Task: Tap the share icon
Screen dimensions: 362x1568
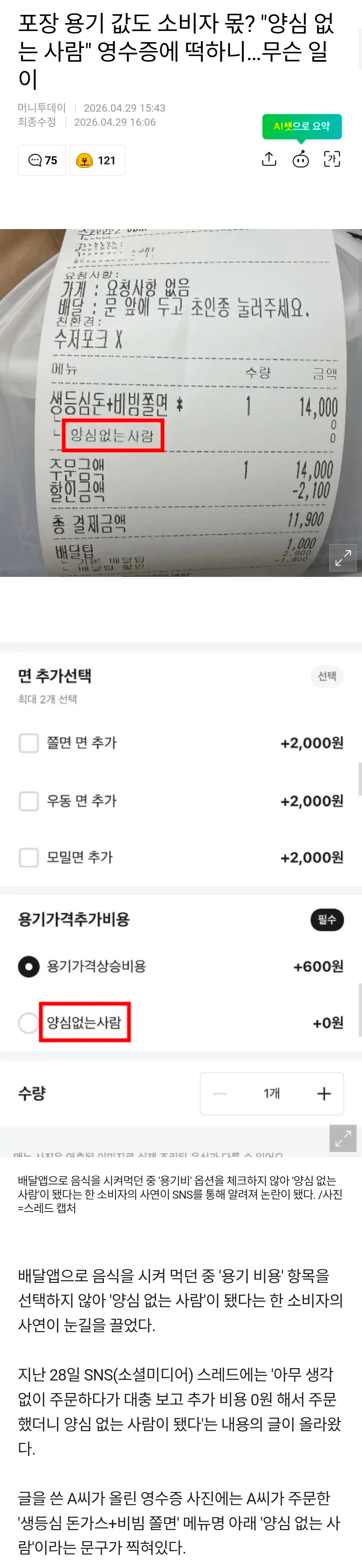Action: 269,159
